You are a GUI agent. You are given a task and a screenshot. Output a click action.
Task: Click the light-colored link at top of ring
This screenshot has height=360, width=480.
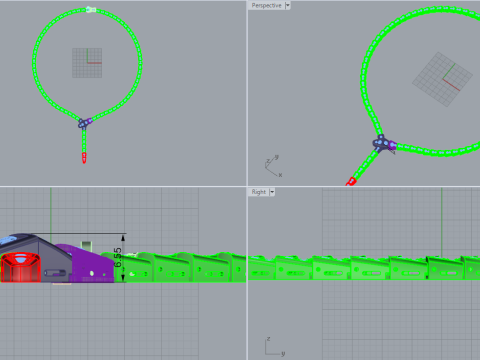[91, 10]
